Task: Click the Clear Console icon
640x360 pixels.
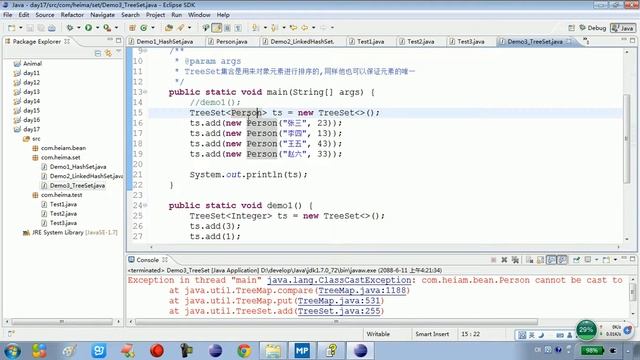Action: [530, 260]
